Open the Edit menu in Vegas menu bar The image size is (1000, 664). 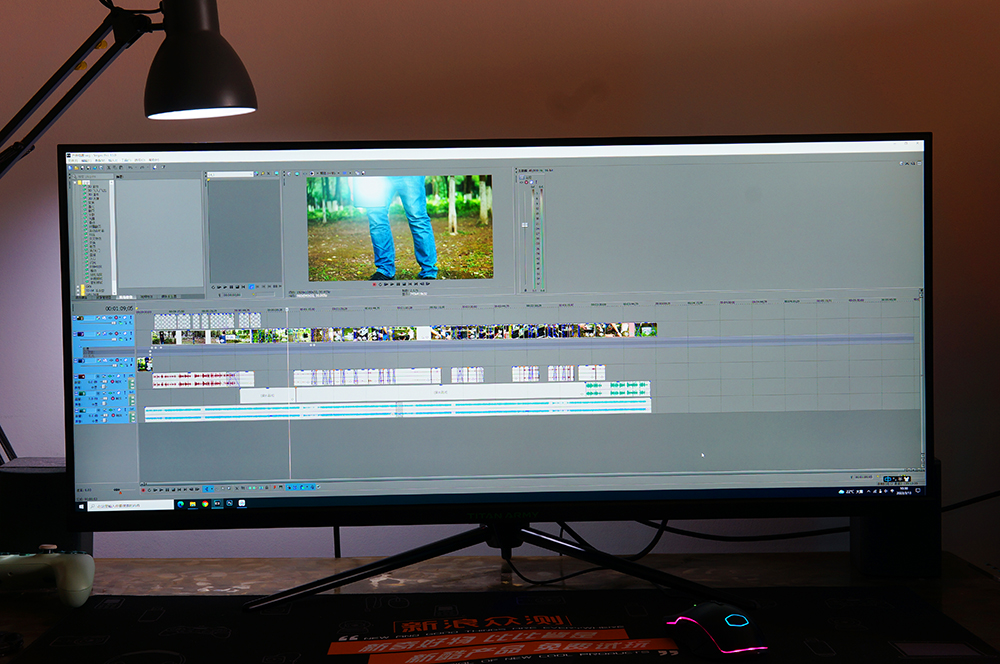pos(87,160)
